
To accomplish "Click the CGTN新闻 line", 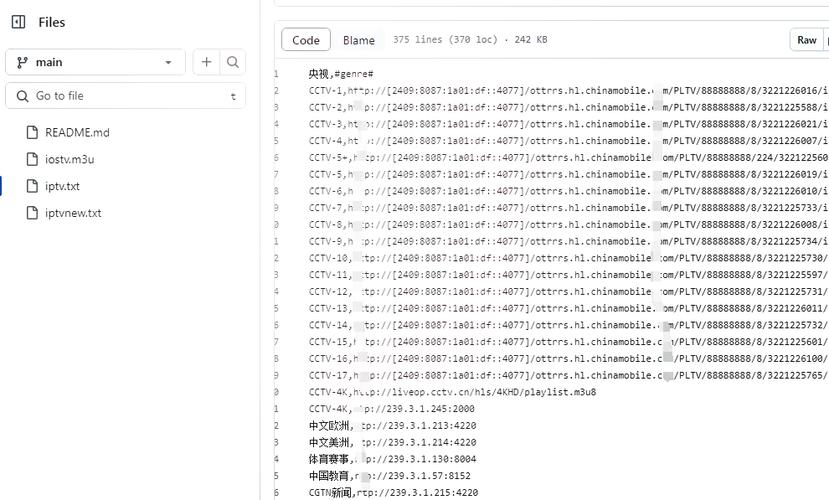I will (393, 493).
